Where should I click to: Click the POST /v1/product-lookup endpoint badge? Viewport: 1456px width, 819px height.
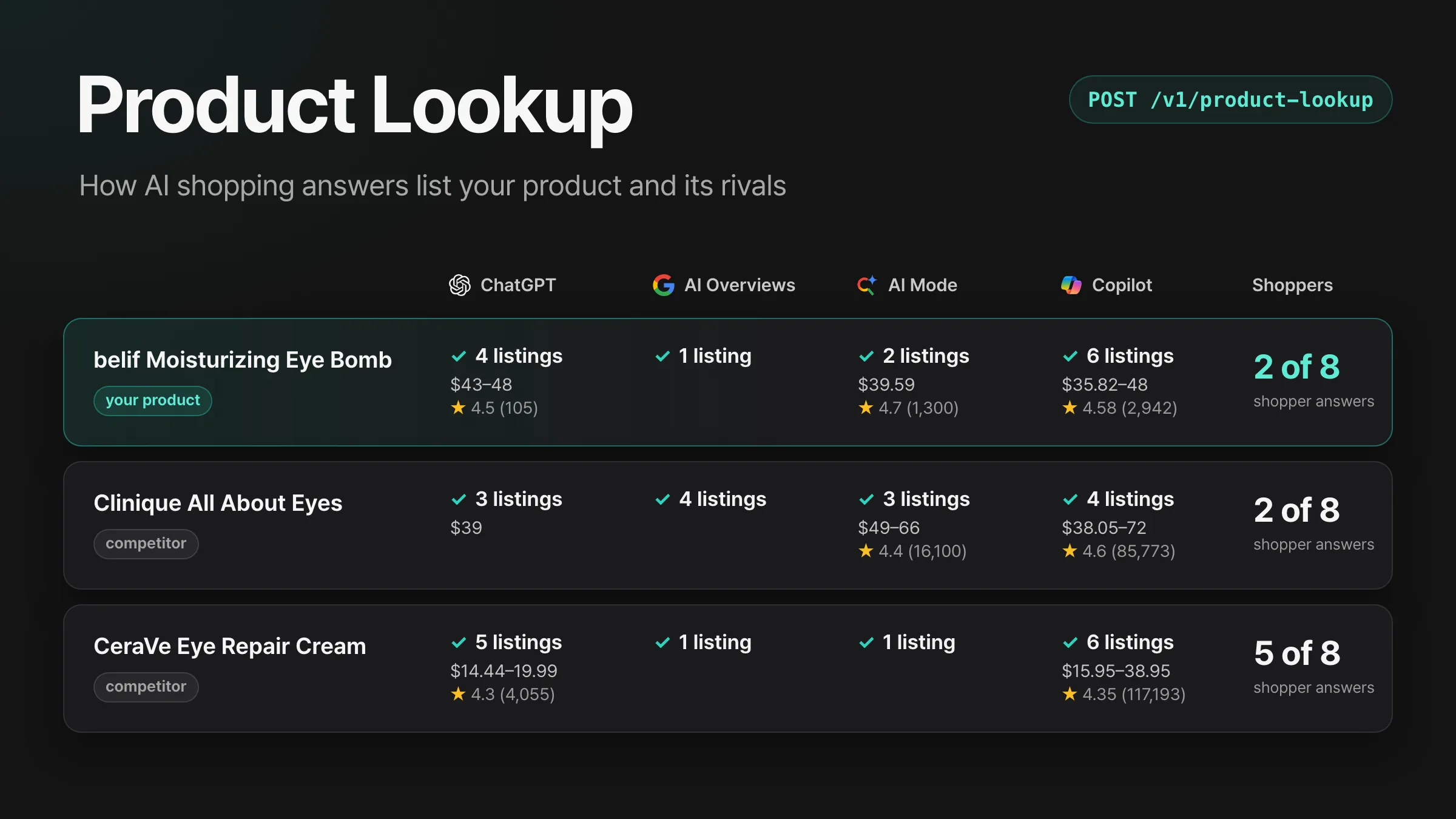coord(1230,99)
